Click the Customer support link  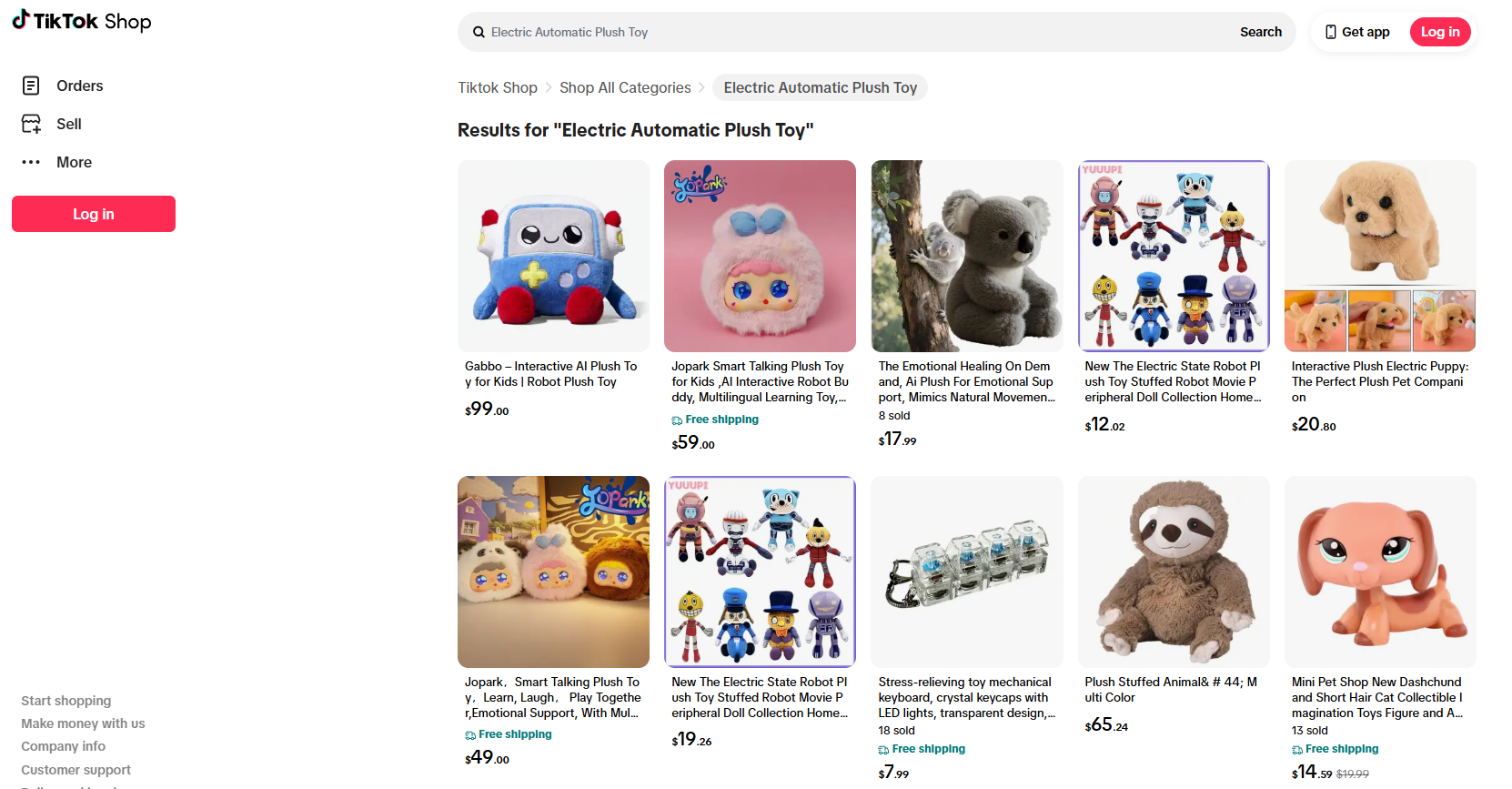(x=76, y=770)
